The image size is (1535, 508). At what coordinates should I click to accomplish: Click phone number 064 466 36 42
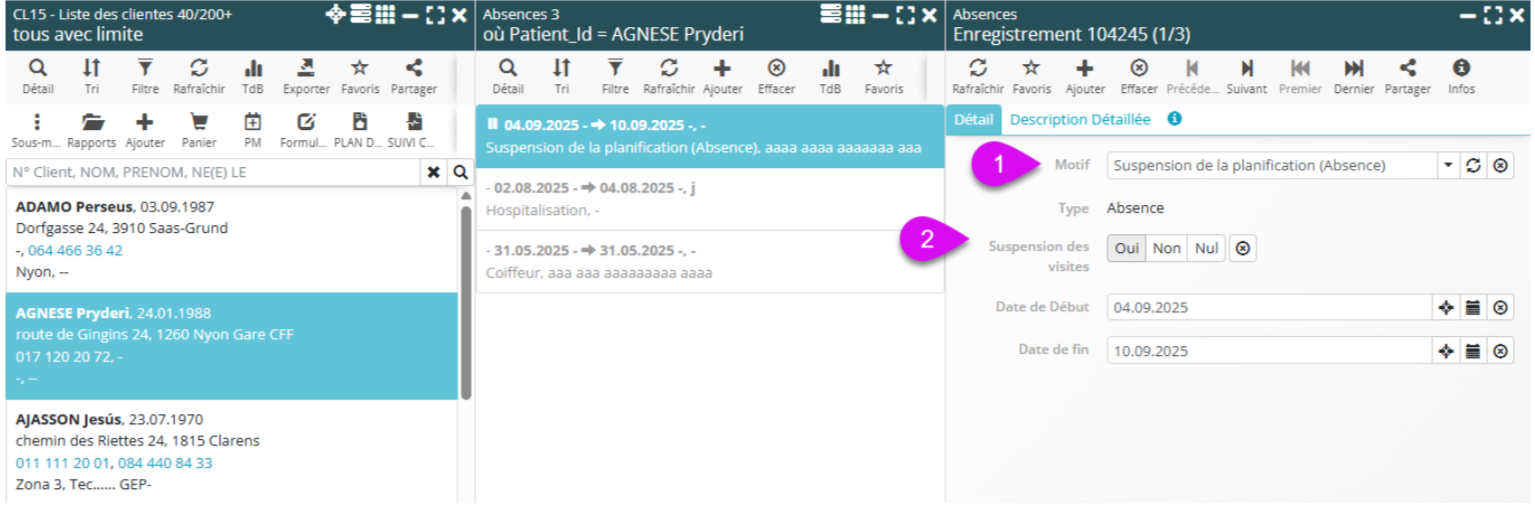tap(75, 251)
